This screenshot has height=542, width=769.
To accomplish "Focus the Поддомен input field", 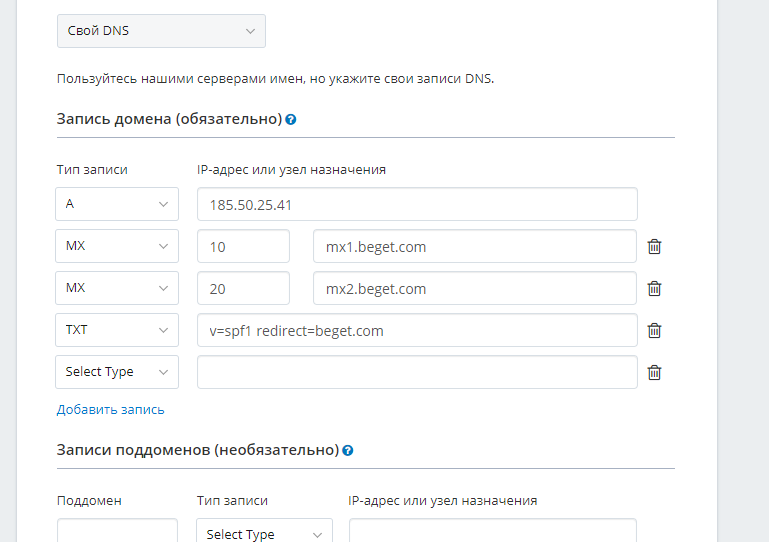I will pyautogui.click(x=117, y=532).
